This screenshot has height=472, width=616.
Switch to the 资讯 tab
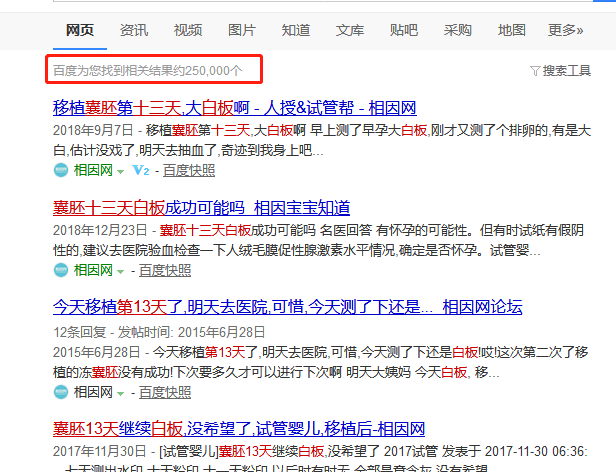[134, 30]
